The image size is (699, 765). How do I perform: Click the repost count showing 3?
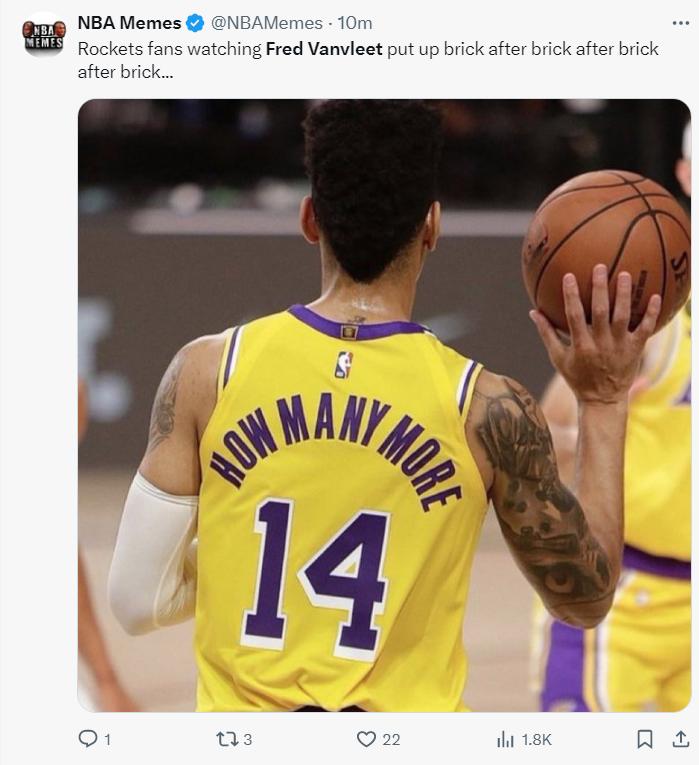pyautogui.click(x=248, y=740)
